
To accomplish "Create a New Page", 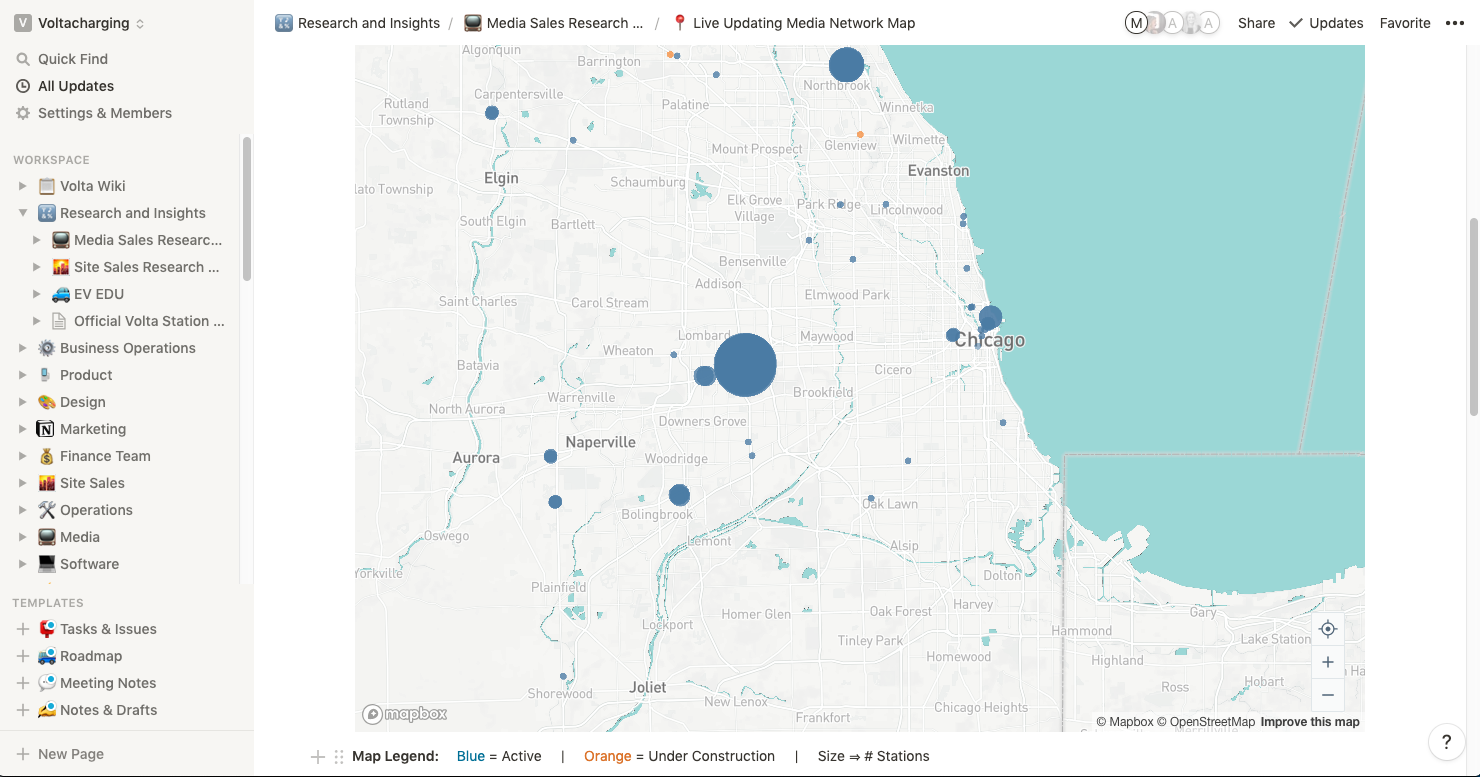I will tap(60, 754).
